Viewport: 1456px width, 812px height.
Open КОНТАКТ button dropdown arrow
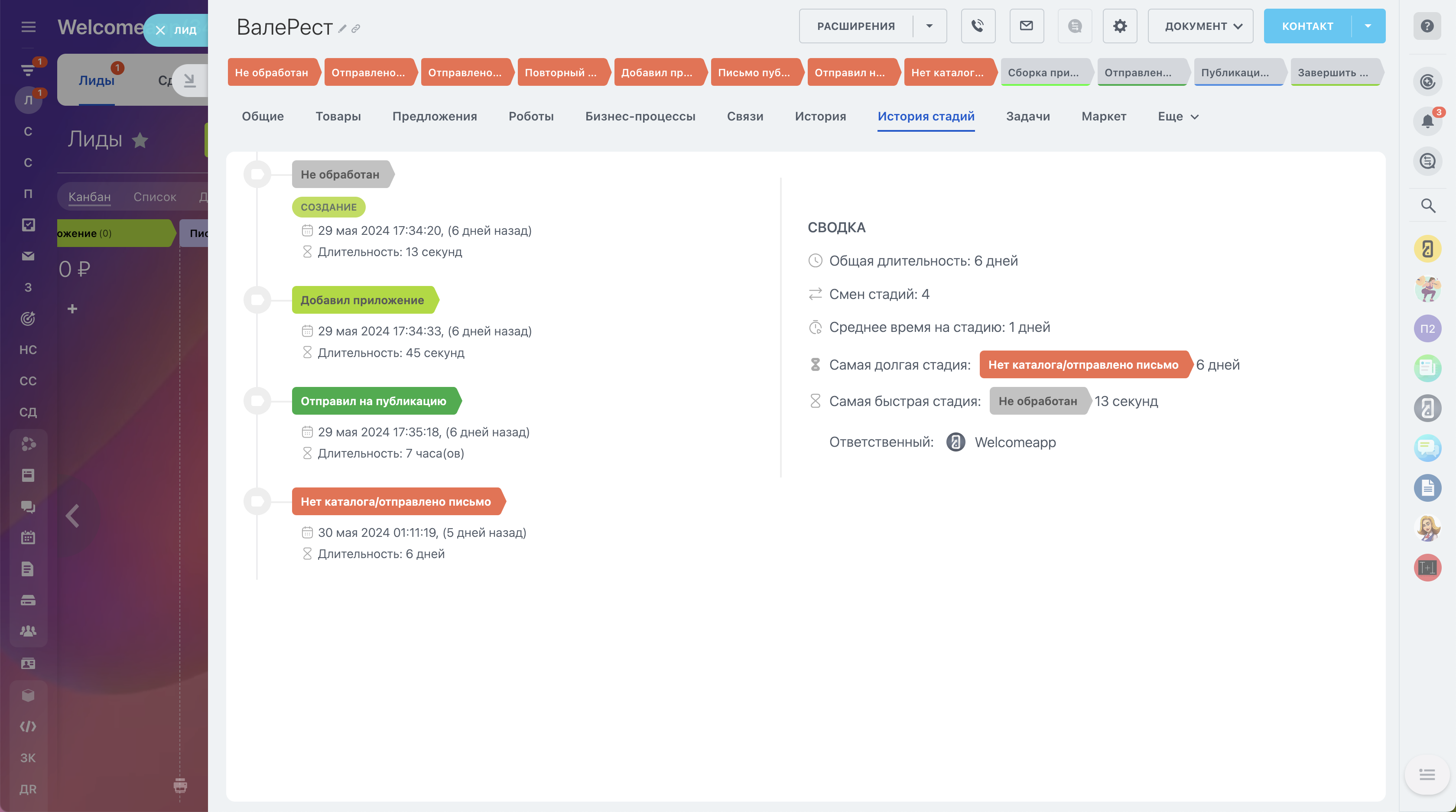click(1368, 26)
